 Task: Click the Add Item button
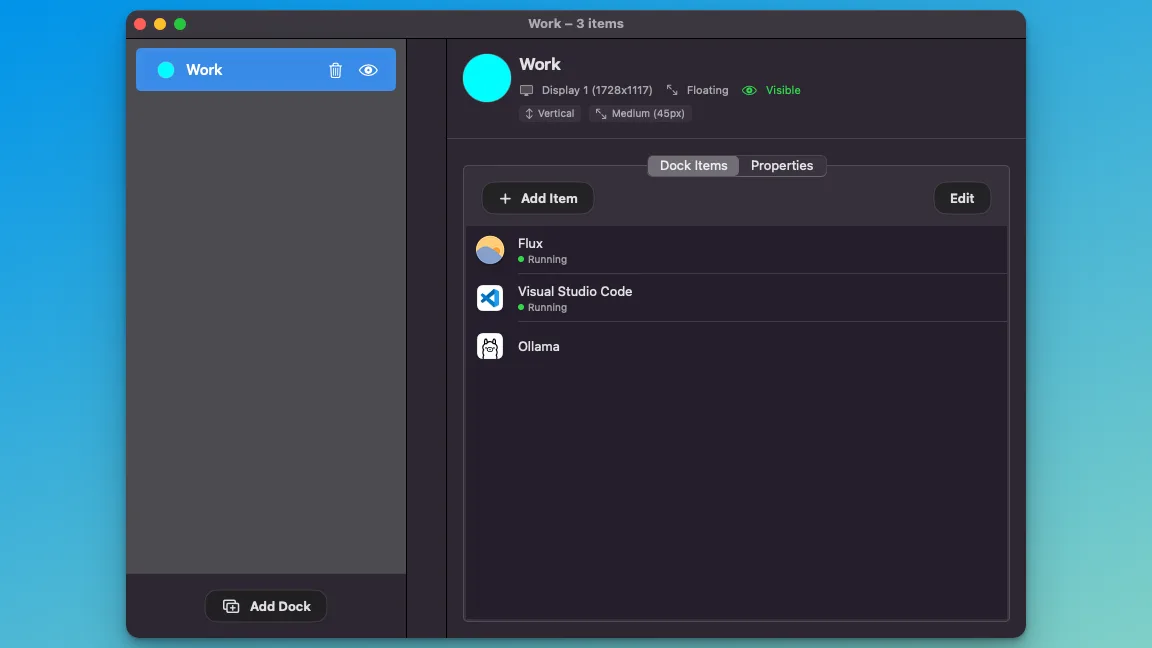click(x=538, y=198)
